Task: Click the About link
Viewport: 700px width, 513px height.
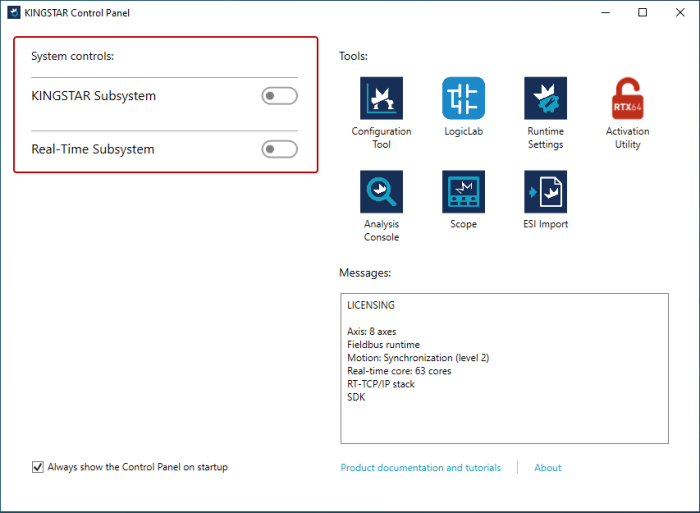Action: click(x=548, y=467)
